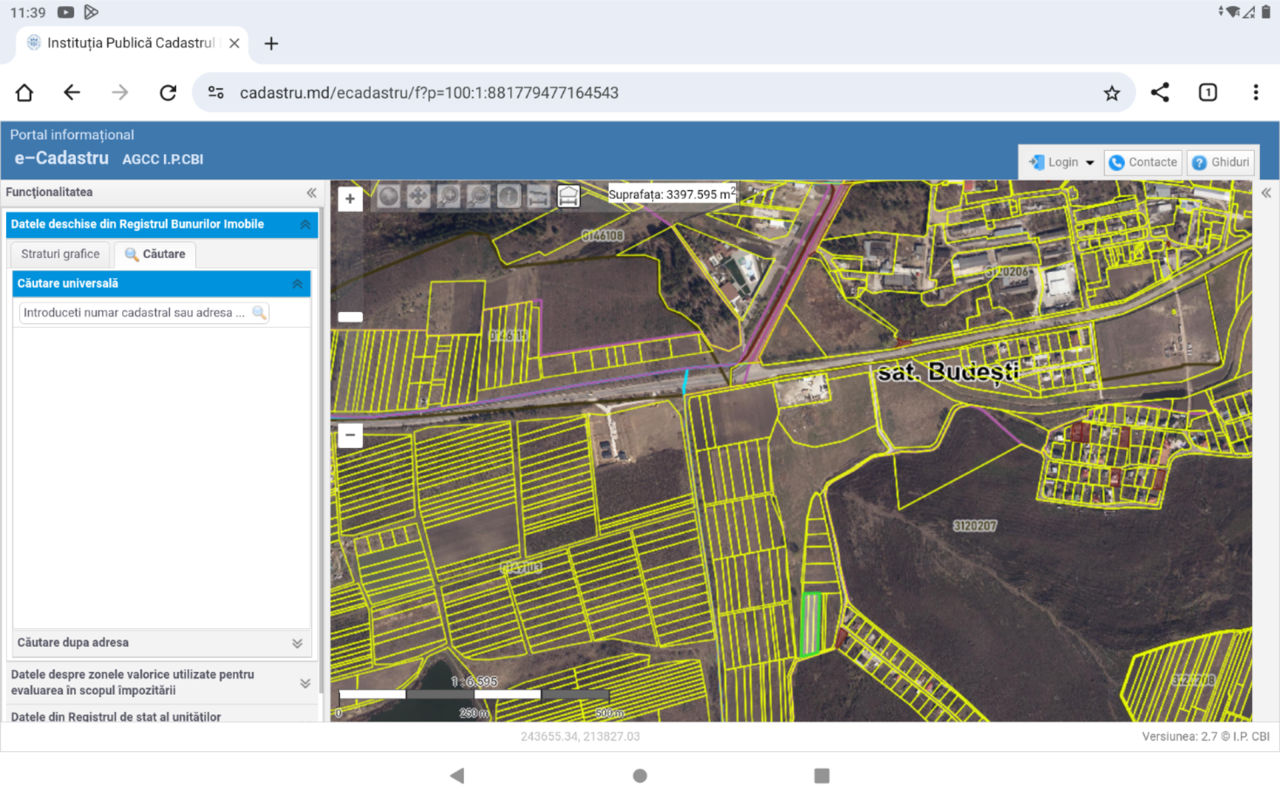The width and height of the screenshot is (1280, 800).
Task: Click the sat. Budești label on the map
Action: [x=948, y=372]
